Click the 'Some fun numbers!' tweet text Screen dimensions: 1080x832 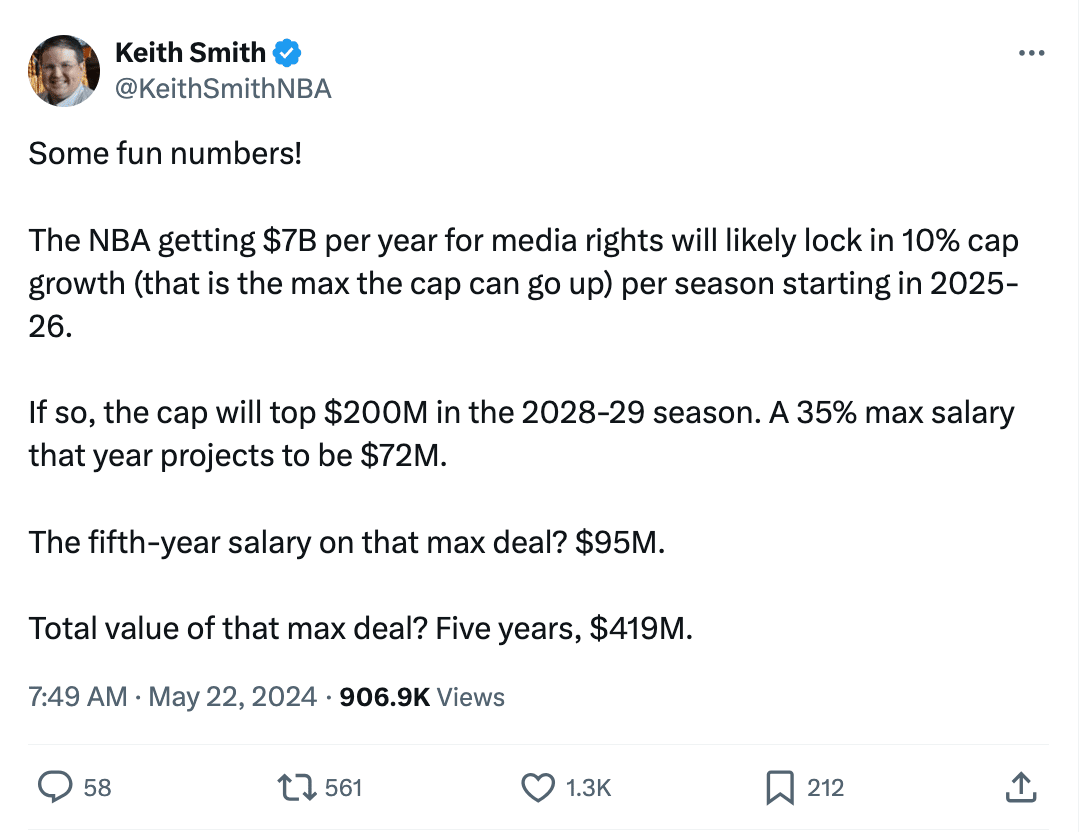[x=165, y=153]
